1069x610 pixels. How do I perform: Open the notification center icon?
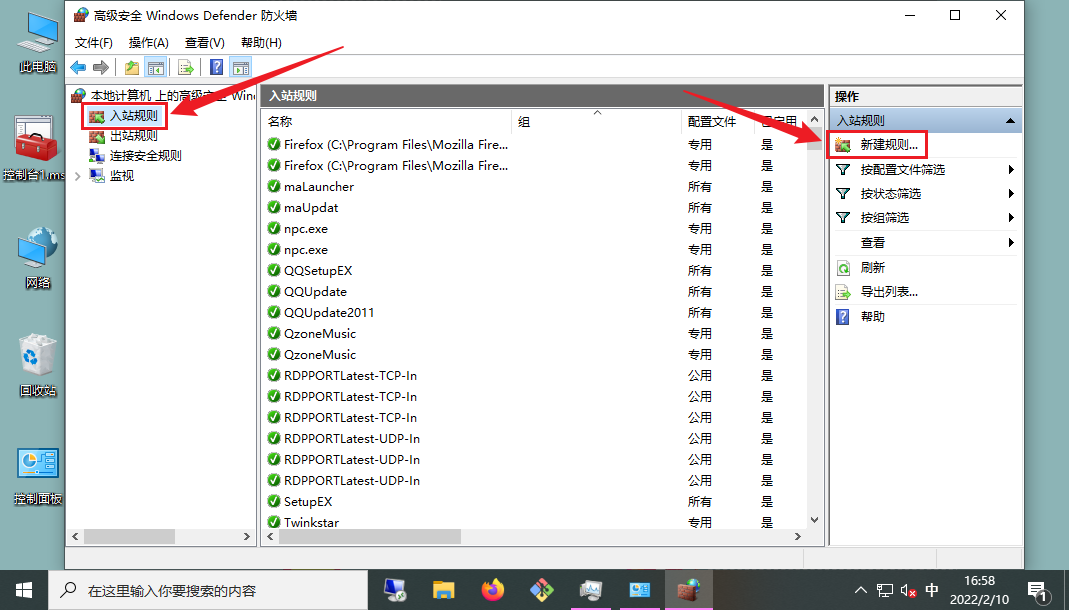(1038, 590)
